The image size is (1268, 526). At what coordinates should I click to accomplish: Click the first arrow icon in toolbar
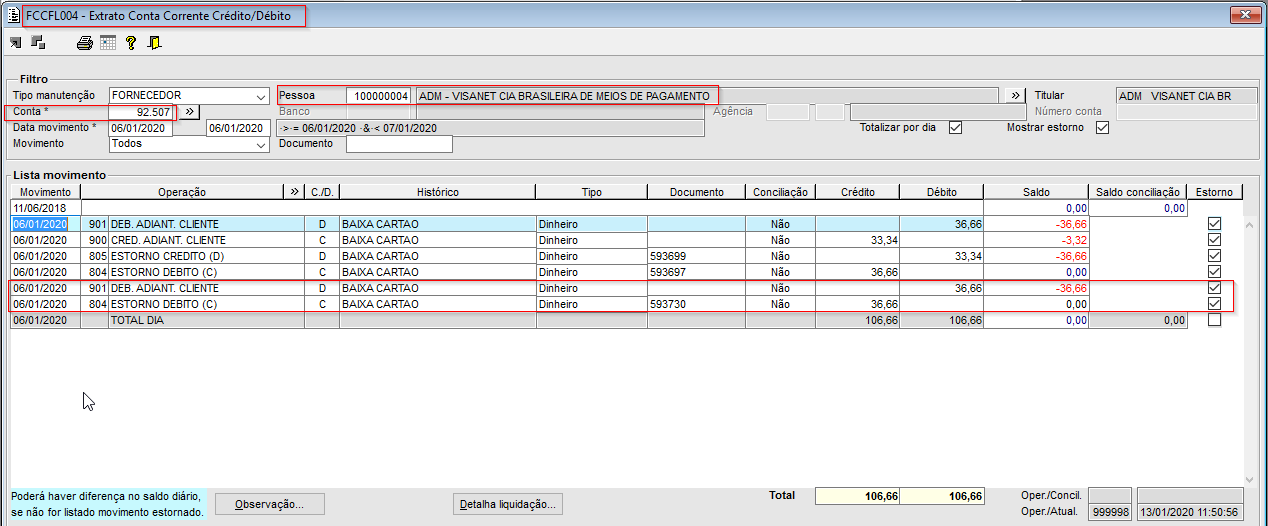pyautogui.click(x=16, y=42)
